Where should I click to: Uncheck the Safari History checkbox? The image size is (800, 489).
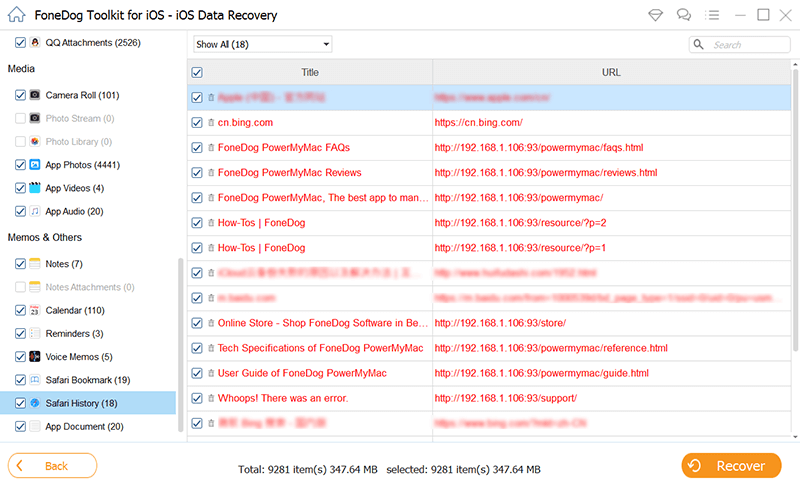point(20,403)
